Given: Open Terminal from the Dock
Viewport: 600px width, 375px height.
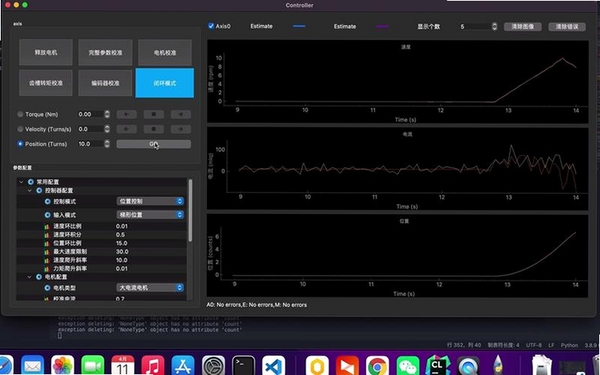Looking at the screenshot, I should (243, 366).
